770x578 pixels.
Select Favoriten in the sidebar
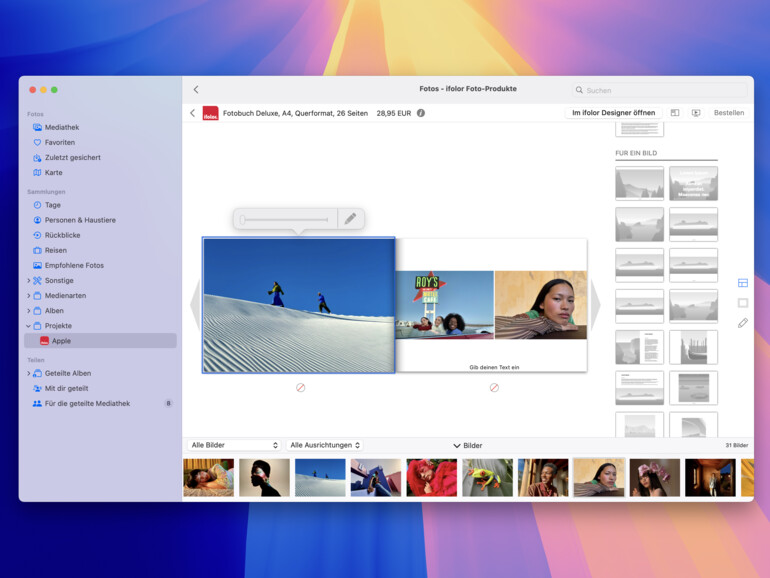(x=59, y=142)
